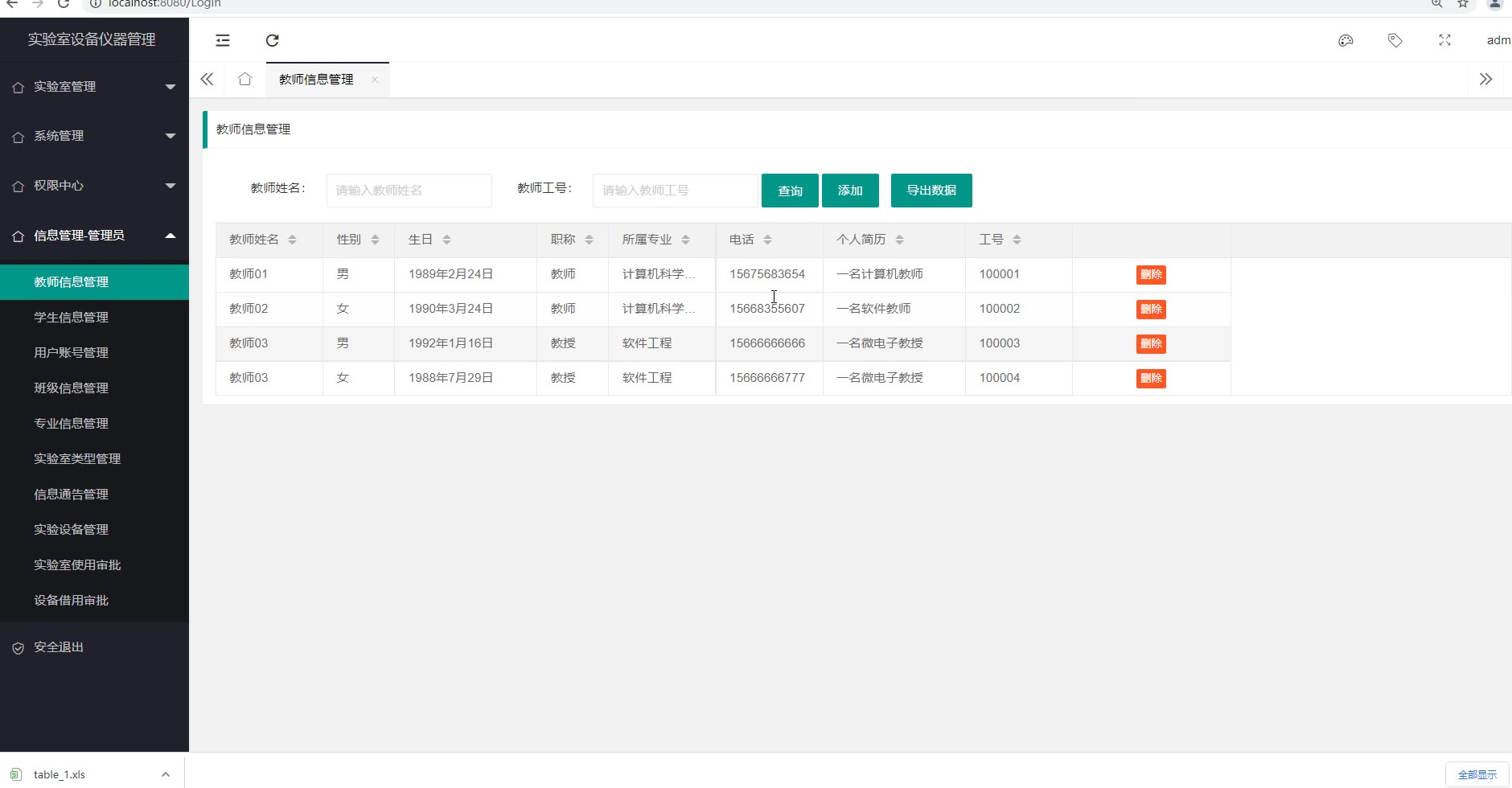Open 专业信息管理 in the sidebar

[x=94, y=424]
